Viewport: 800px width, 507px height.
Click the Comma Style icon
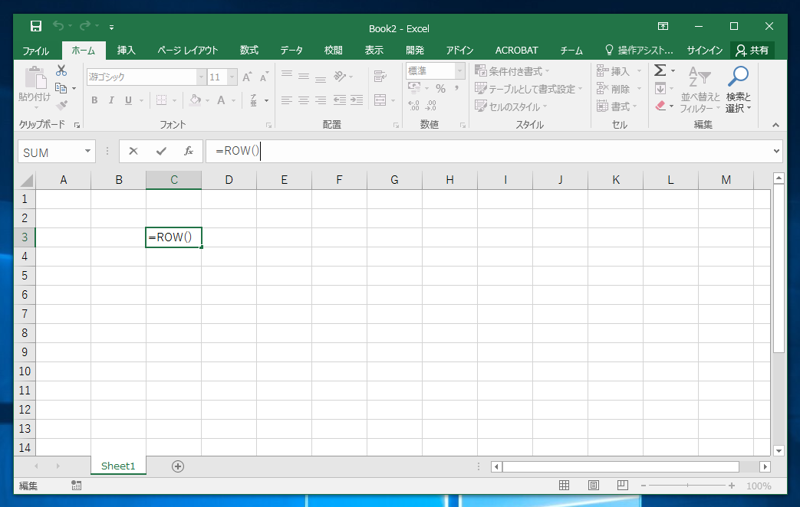[457, 89]
